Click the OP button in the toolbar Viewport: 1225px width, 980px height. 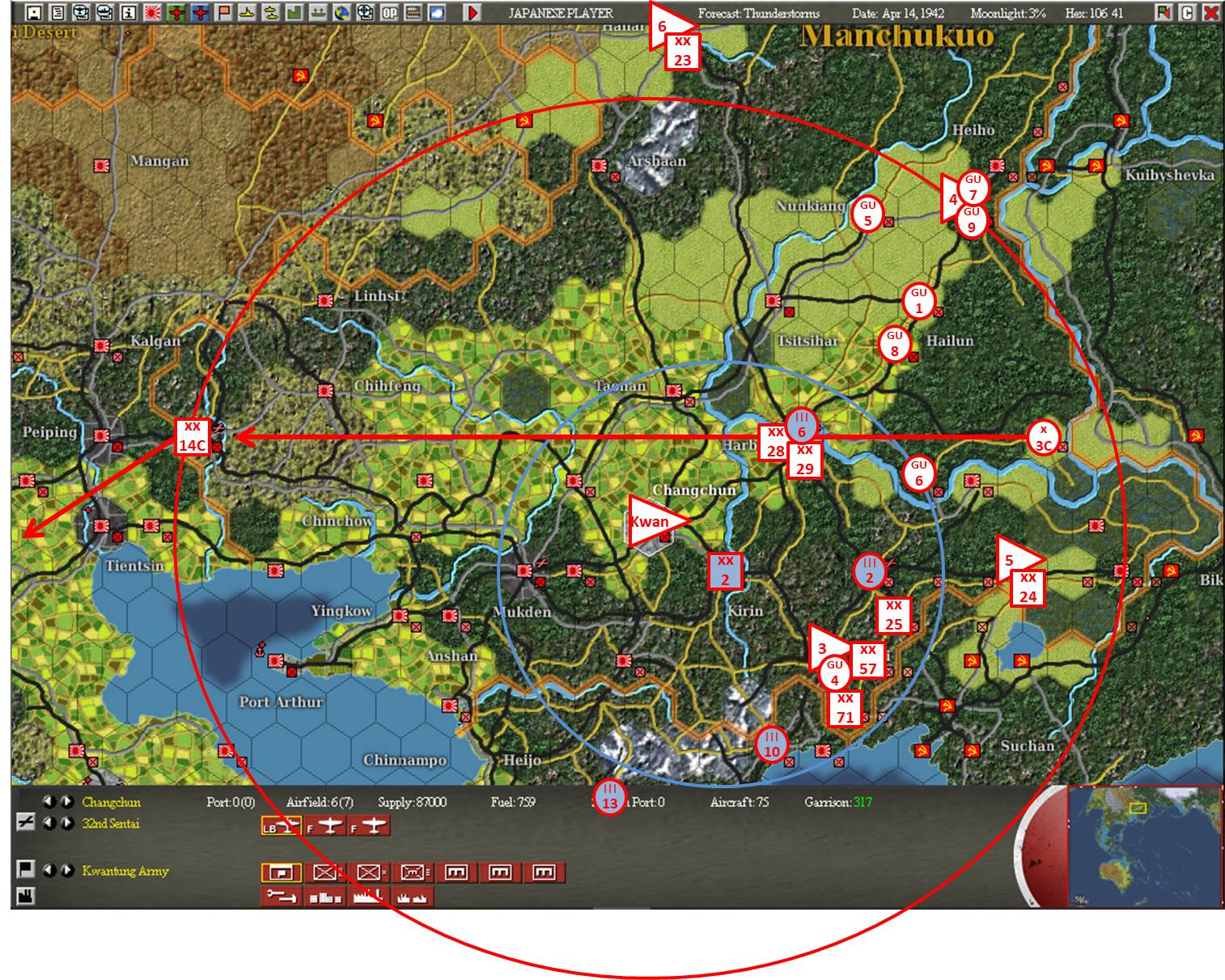(390, 12)
